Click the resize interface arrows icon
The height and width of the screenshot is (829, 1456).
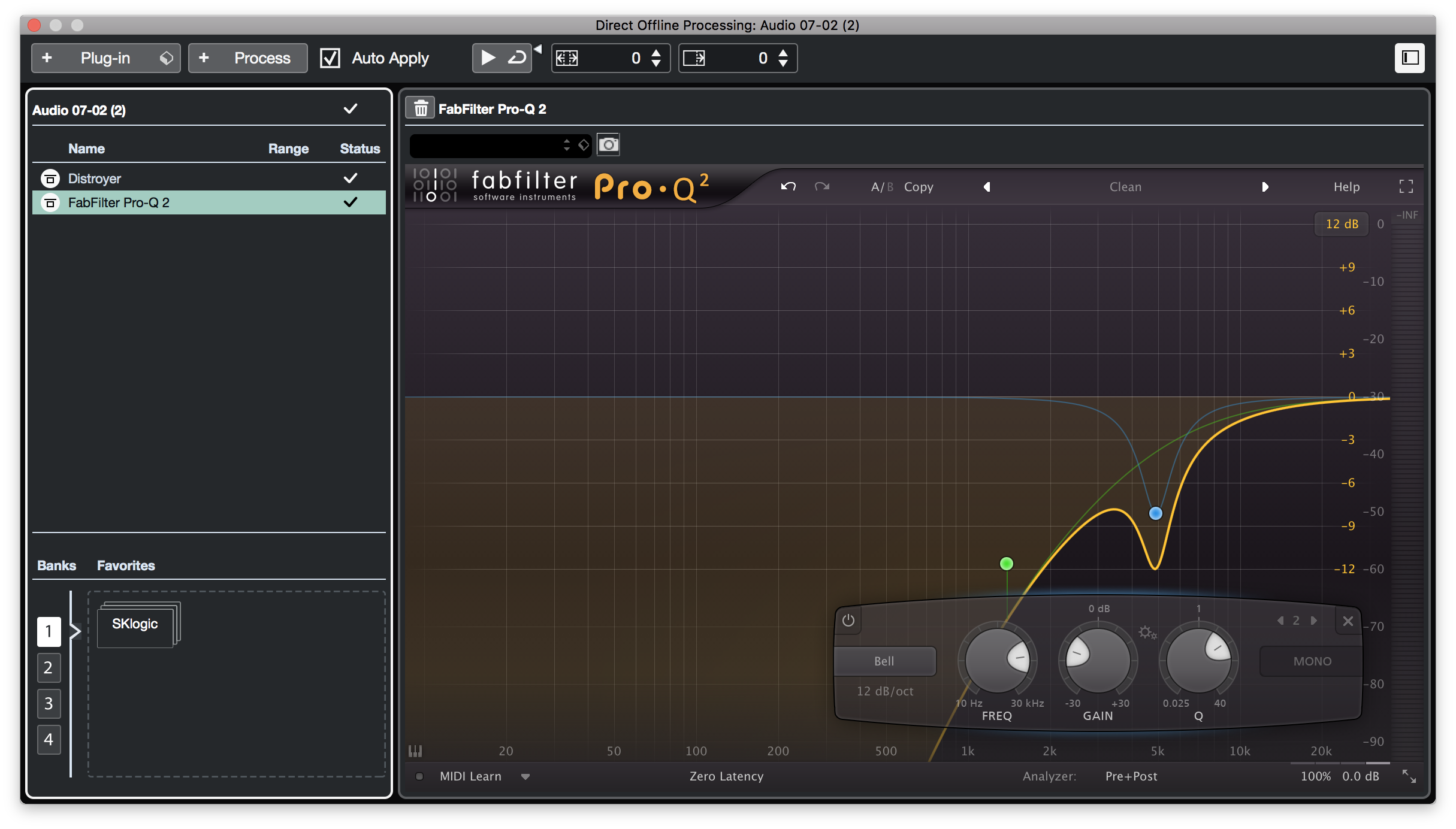pyautogui.click(x=1409, y=776)
